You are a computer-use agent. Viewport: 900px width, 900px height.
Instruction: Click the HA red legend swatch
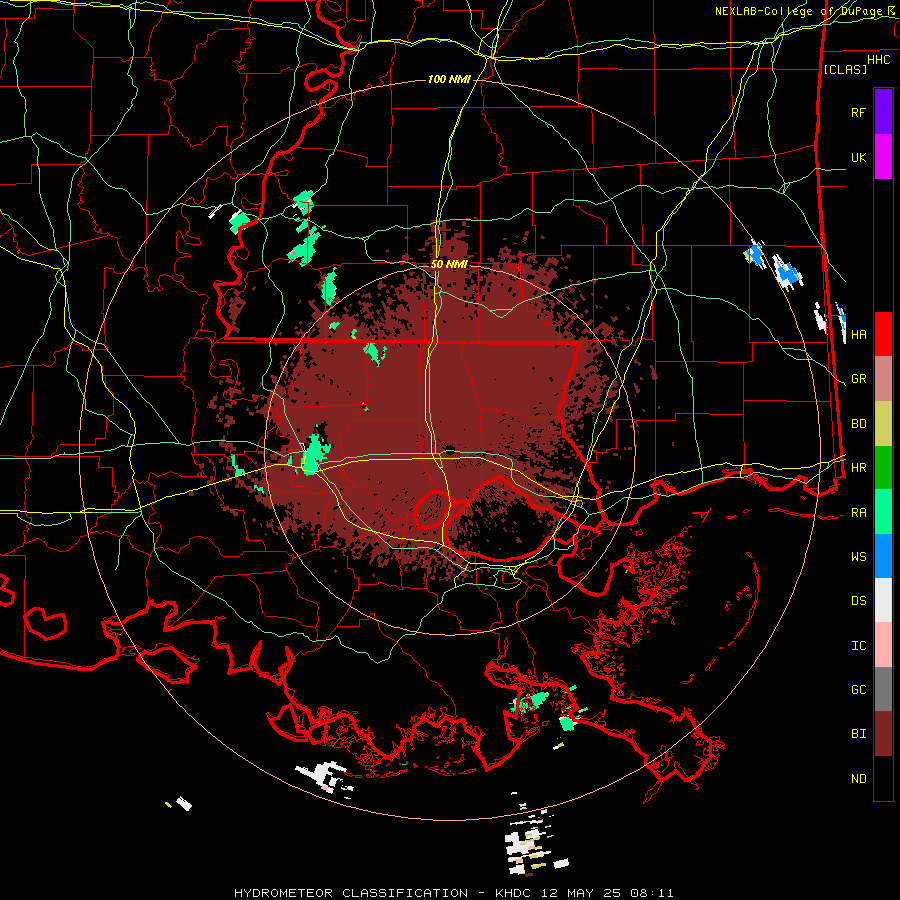[x=883, y=334]
